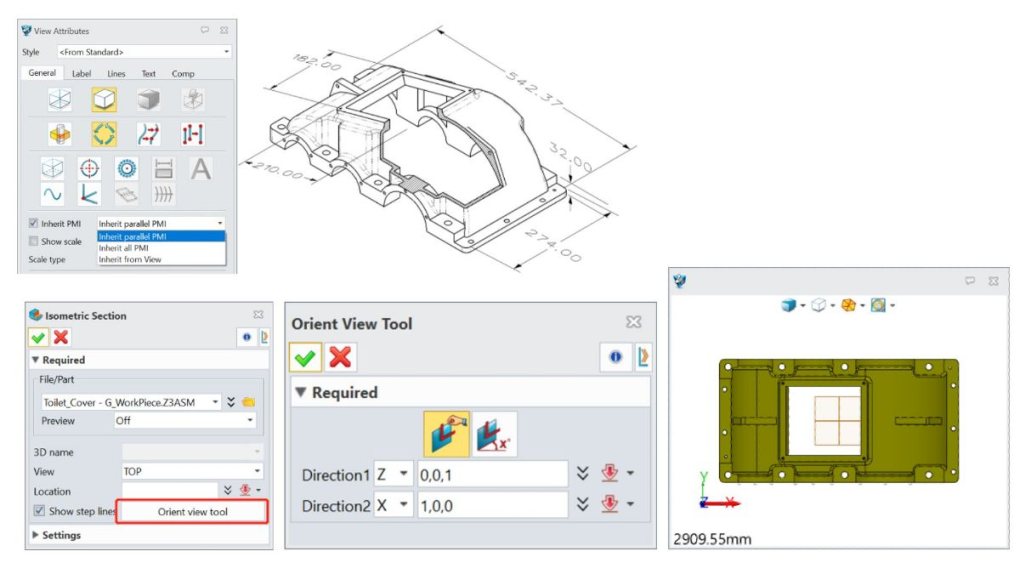Collapse the Required section in Isometric Section
Image resolution: width=1020 pixels, height=574 pixels.
coord(35,360)
